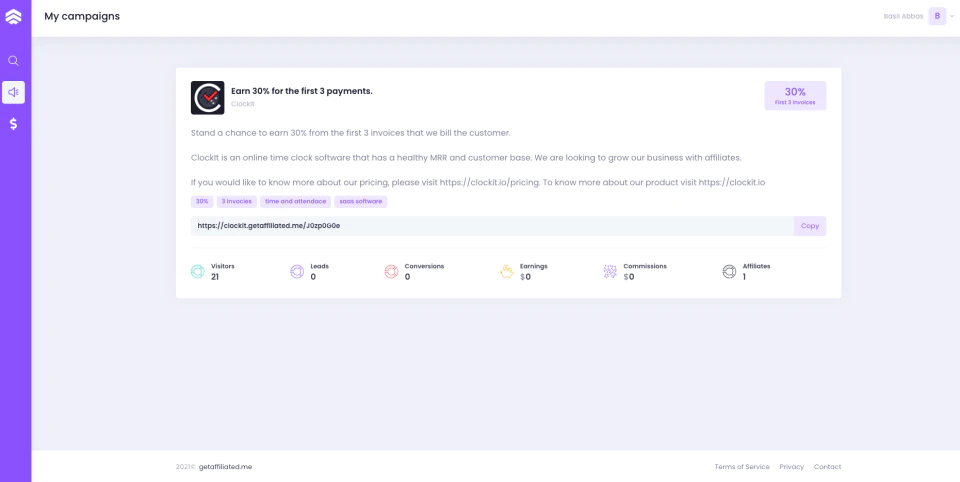Open the search icon in sidebar
Image resolution: width=960 pixels, height=482 pixels.
point(13,61)
